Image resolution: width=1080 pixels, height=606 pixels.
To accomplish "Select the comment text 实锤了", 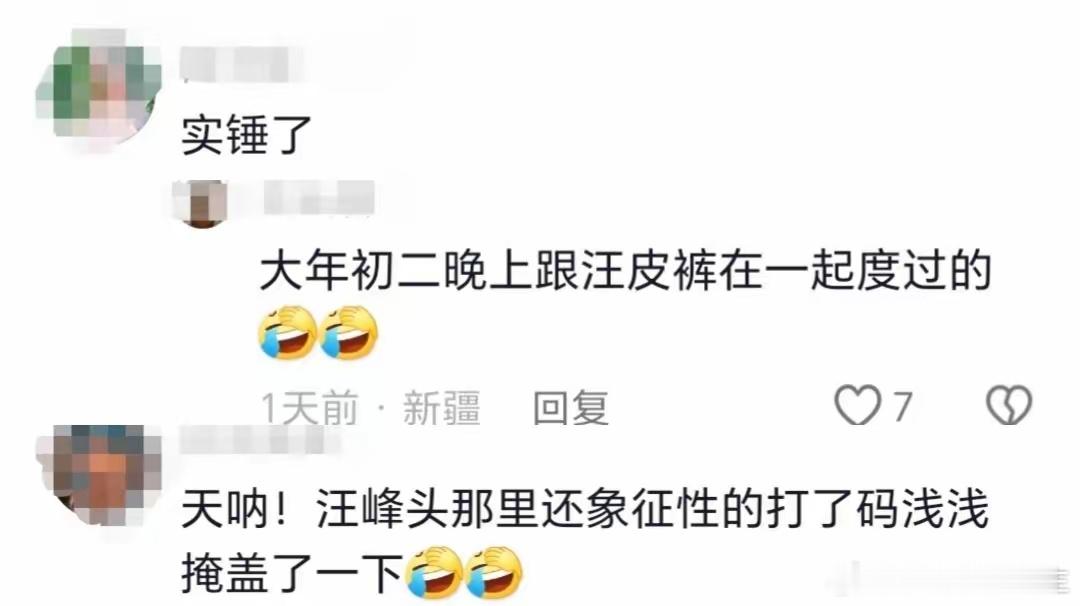I will coord(247,134).
